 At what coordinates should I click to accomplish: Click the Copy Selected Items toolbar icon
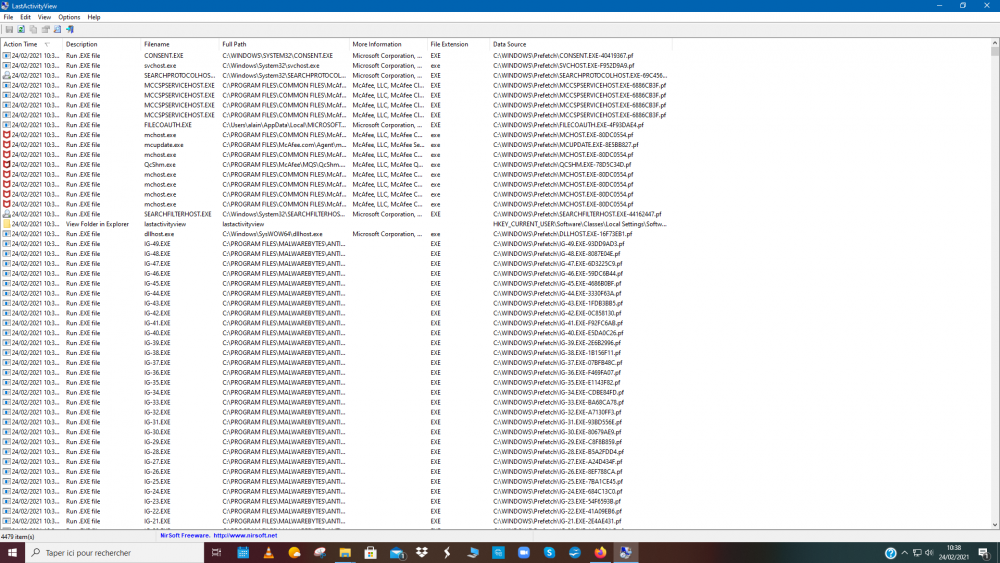pos(33,29)
